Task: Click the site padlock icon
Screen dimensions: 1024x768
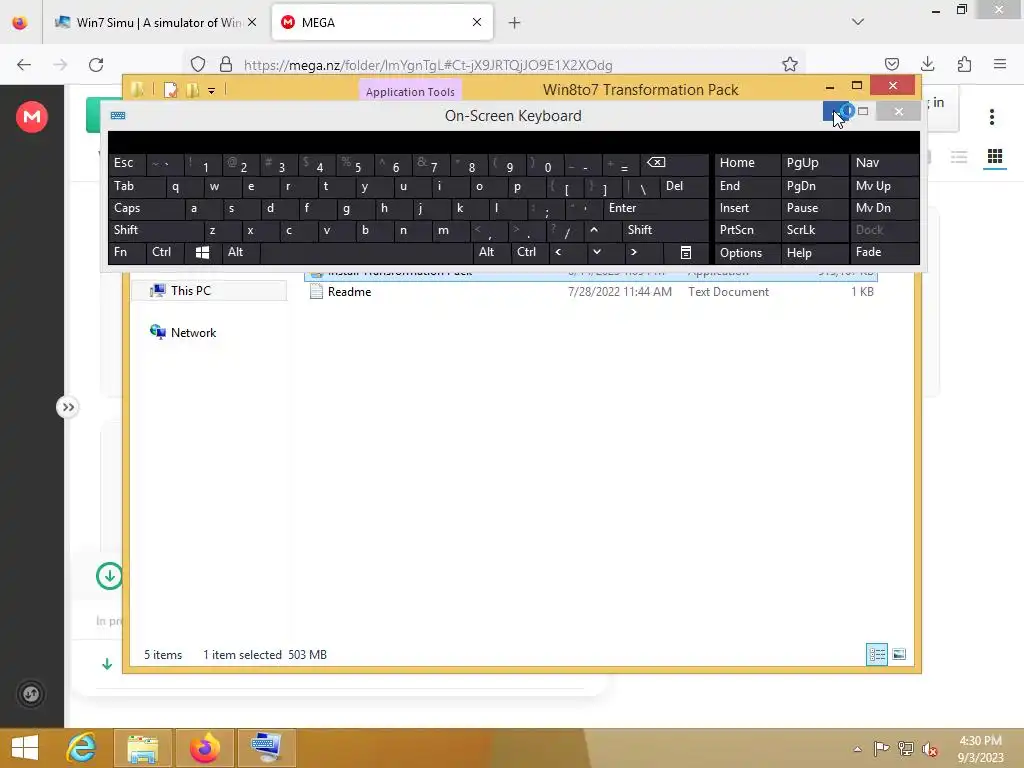Action: click(226, 65)
